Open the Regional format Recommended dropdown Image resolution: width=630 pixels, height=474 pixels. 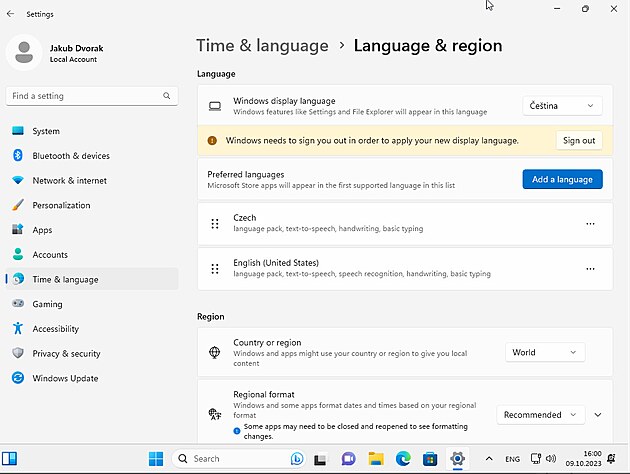click(541, 415)
